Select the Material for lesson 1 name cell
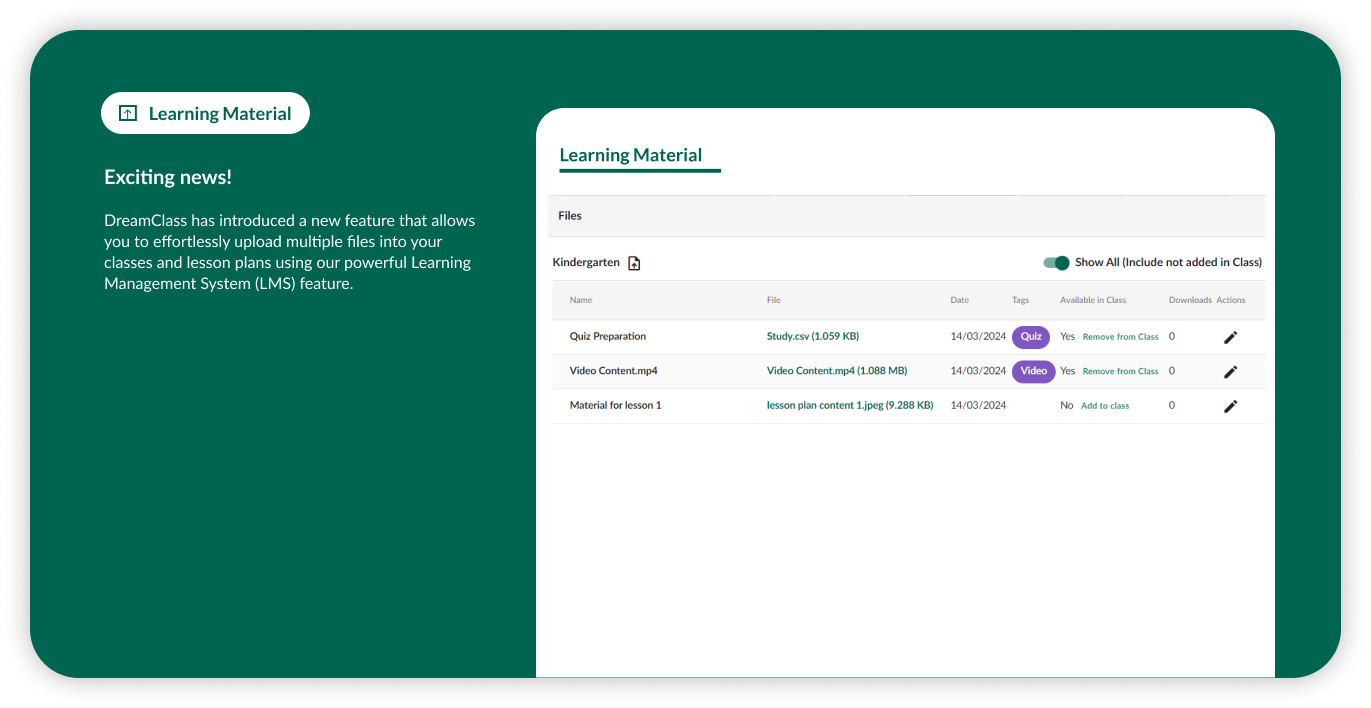1371x708 pixels. [x=616, y=405]
